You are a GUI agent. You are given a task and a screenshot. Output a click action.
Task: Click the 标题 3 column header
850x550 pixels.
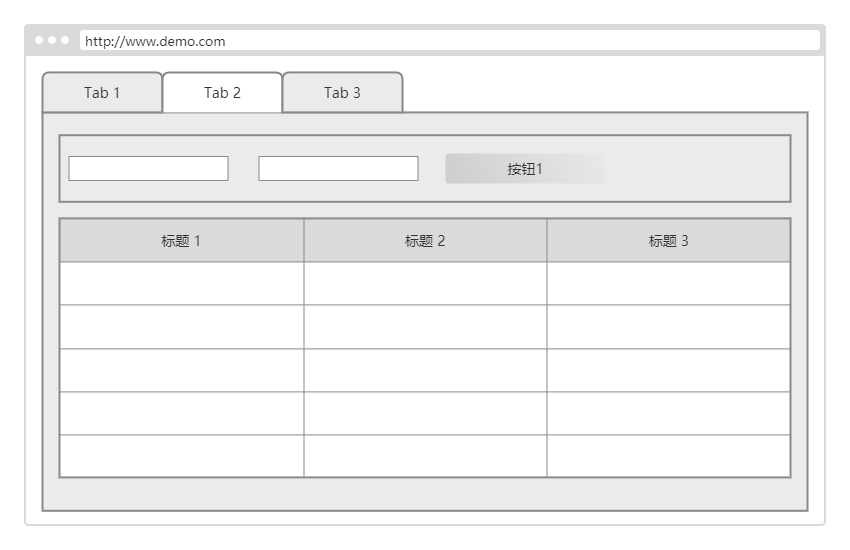(x=668, y=241)
